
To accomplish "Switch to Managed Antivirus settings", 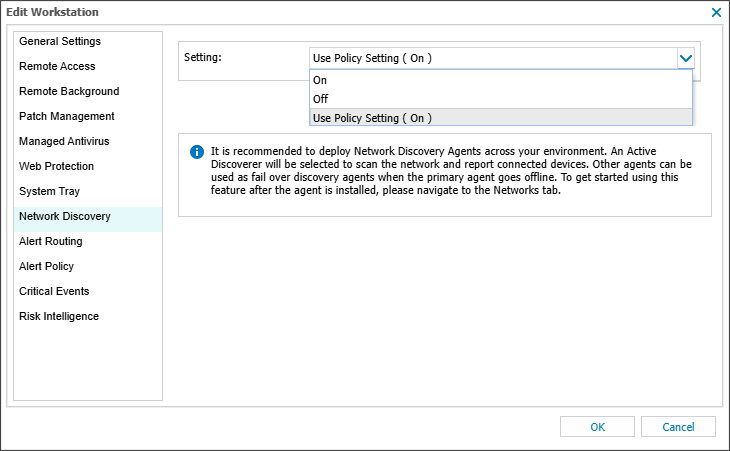I will click(x=66, y=141).
